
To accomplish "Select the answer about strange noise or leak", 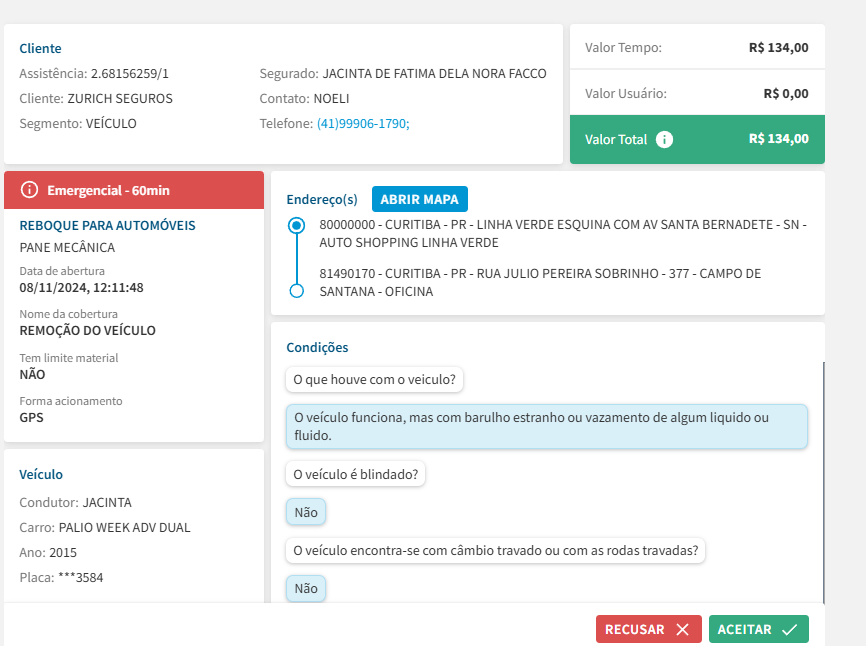I will [546, 426].
